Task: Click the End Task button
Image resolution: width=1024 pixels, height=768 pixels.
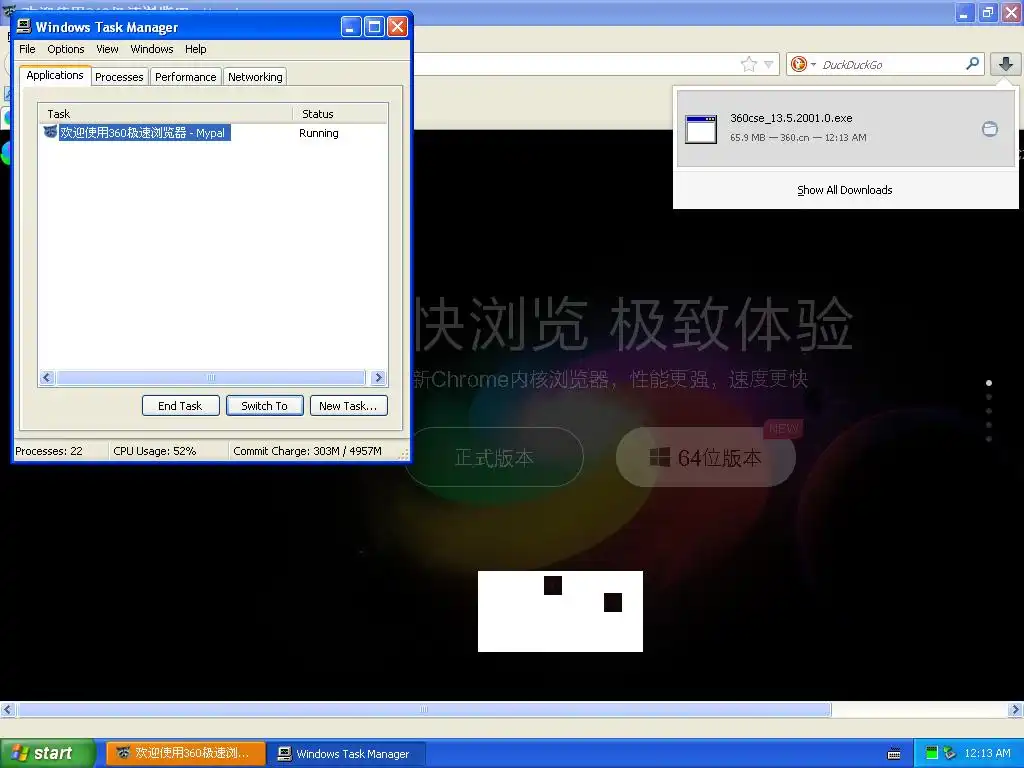Action: pos(180,406)
